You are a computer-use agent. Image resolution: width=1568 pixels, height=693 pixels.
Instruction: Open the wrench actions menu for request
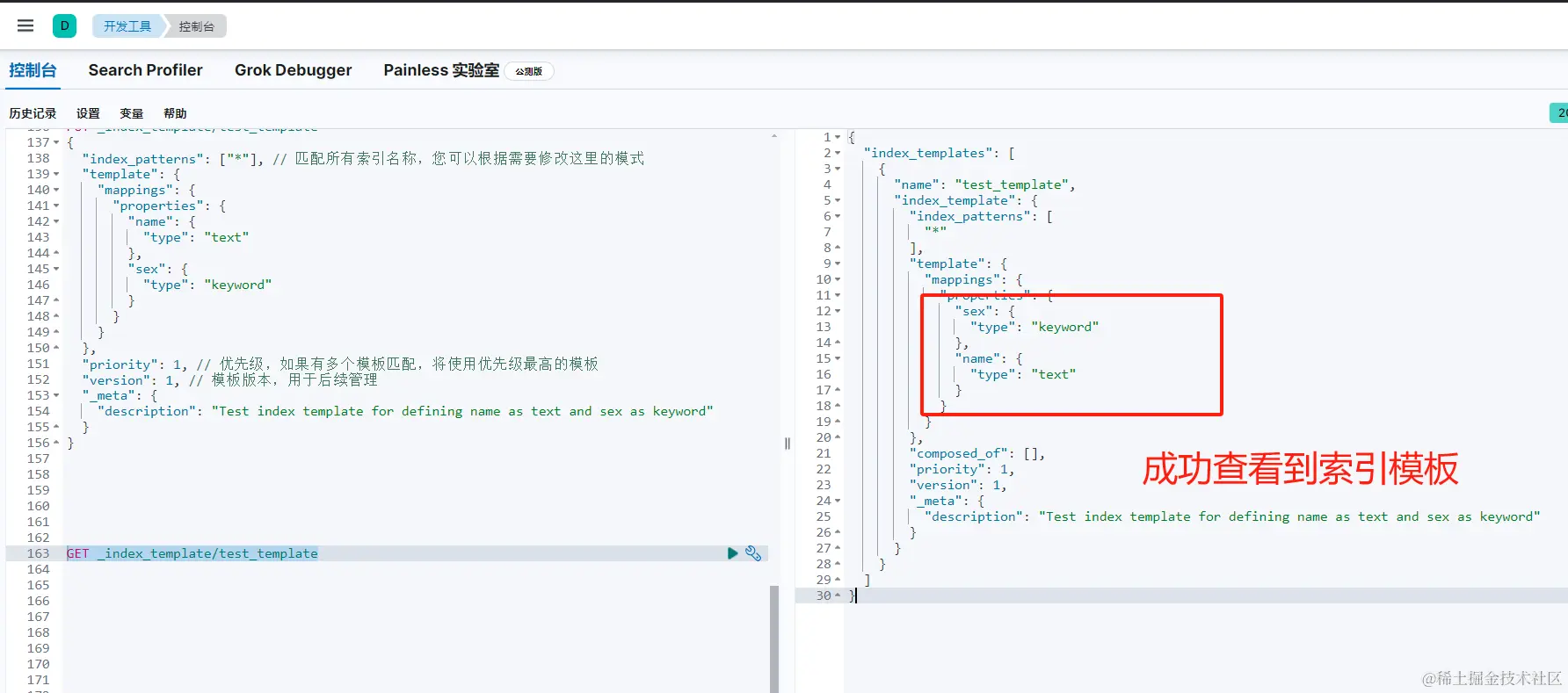(x=753, y=553)
